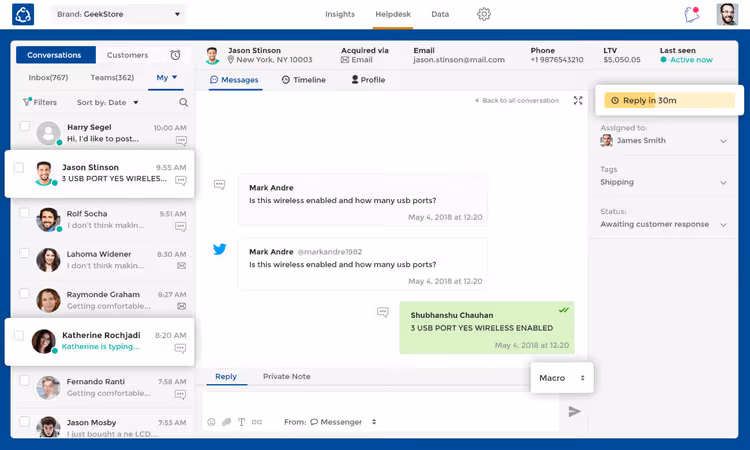Image resolution: width=750 pixels, height=450 pixels.
Task: Select Jason Stinson conversation checkbox
Action: pyautogui.click(x=19, y=167)
